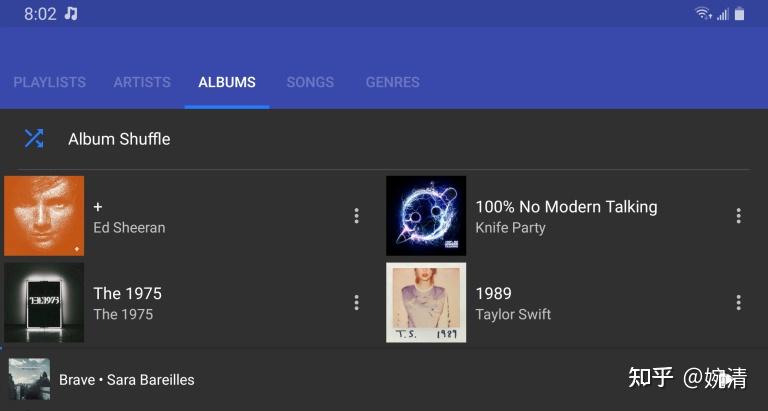
Task: Open The 1975 album cover
Action: click(x=44, y=302)
